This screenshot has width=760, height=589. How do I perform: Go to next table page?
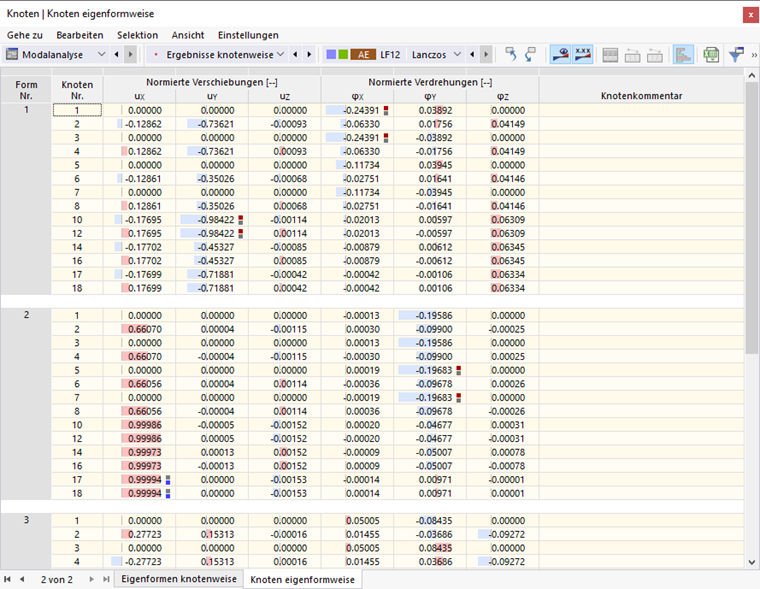91,579
